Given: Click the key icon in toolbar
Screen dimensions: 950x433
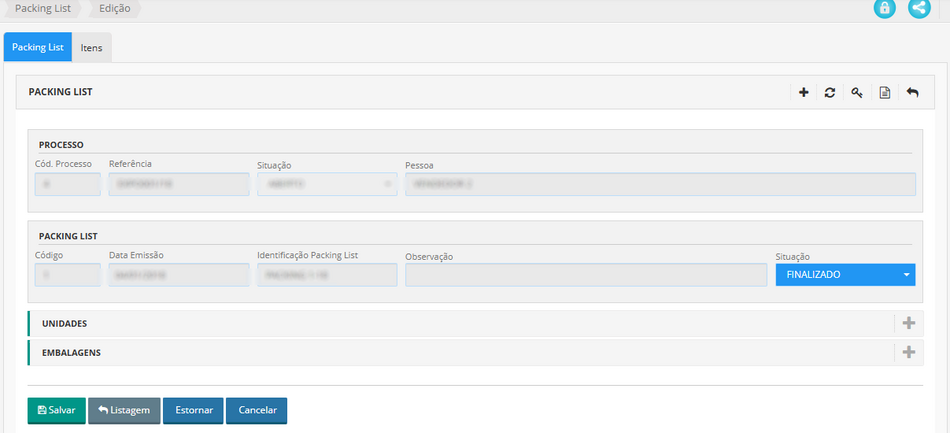Looking at the screenshot, I should [857, 93].
